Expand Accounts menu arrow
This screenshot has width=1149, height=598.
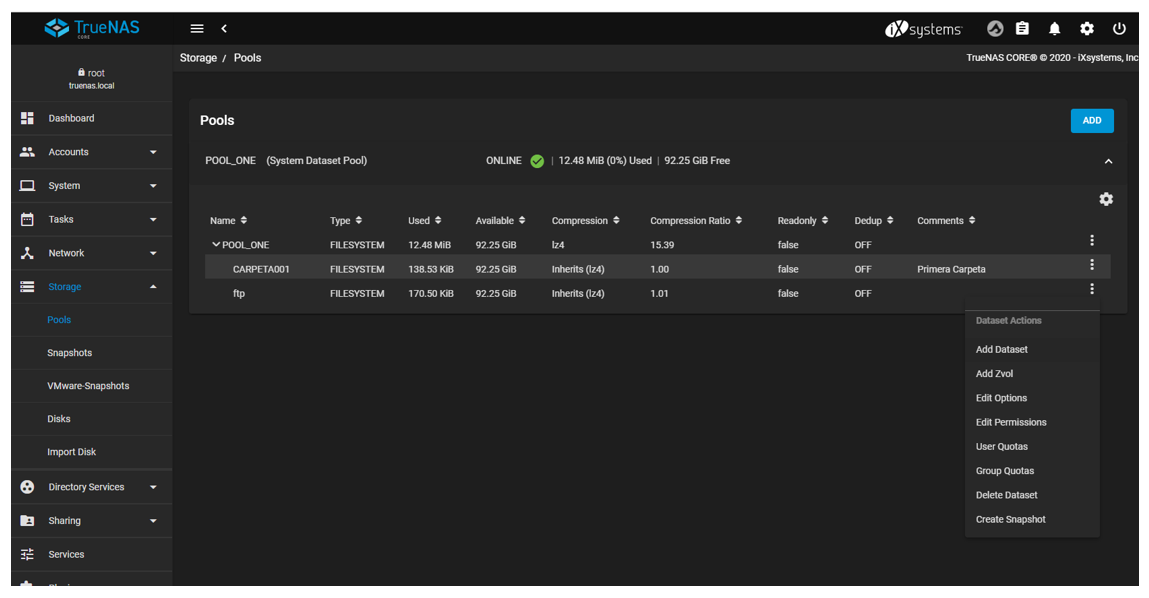coord(153,152)
